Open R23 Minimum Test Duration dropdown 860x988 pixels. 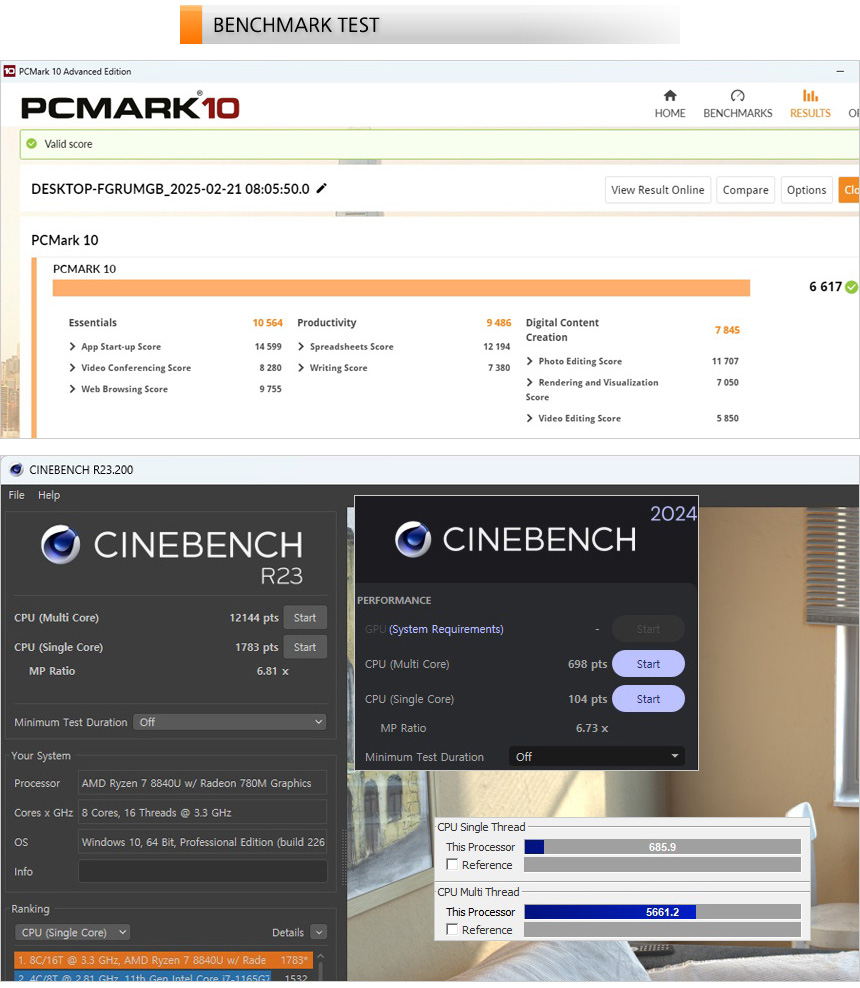coord(230,722)
